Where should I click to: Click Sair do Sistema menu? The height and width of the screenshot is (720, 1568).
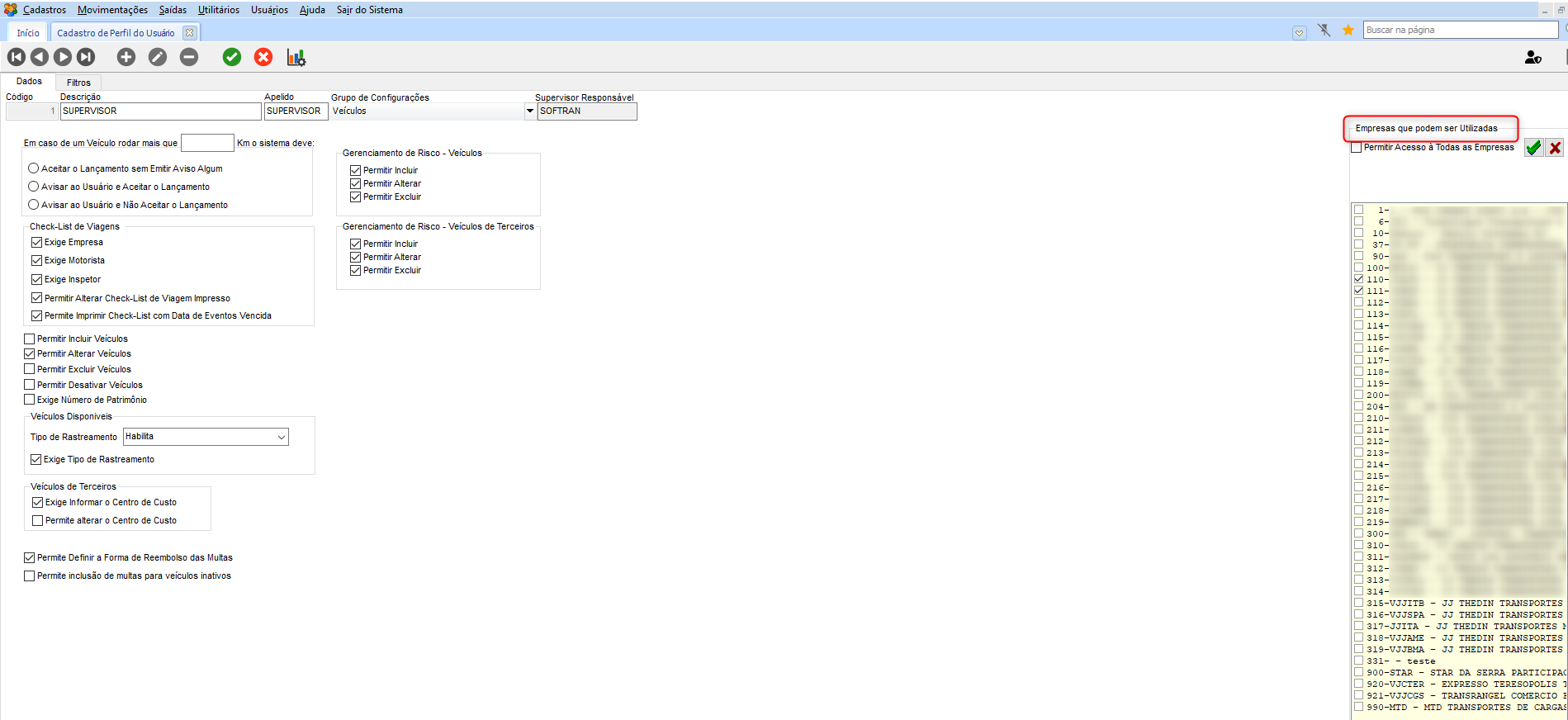(x=370, y=10)
